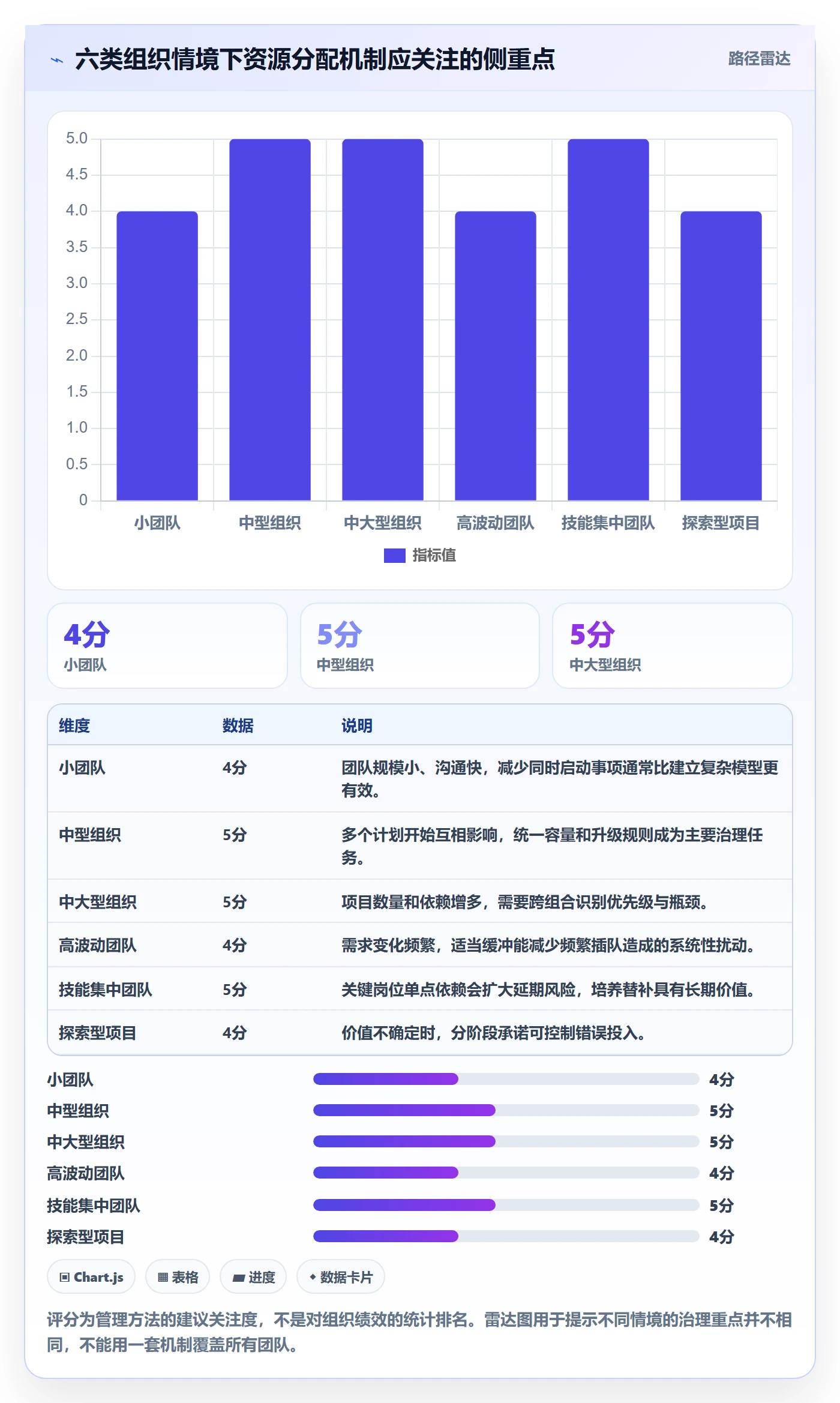Click the 小团队 bar in the chart

pyautogui.click(x=157, y=356)
